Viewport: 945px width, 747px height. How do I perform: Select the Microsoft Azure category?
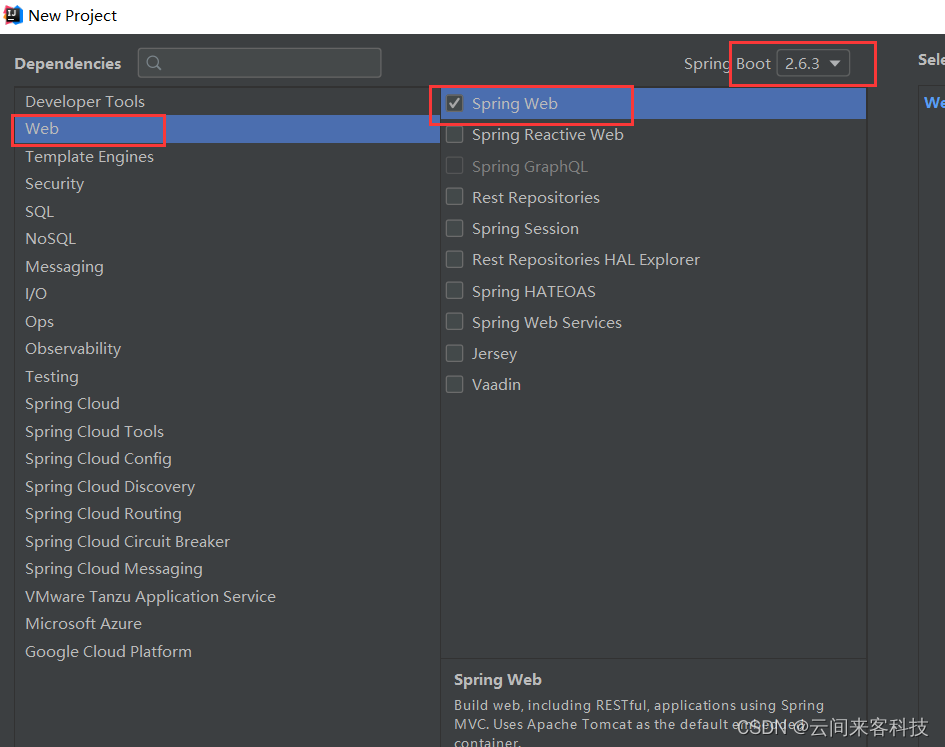227,623
